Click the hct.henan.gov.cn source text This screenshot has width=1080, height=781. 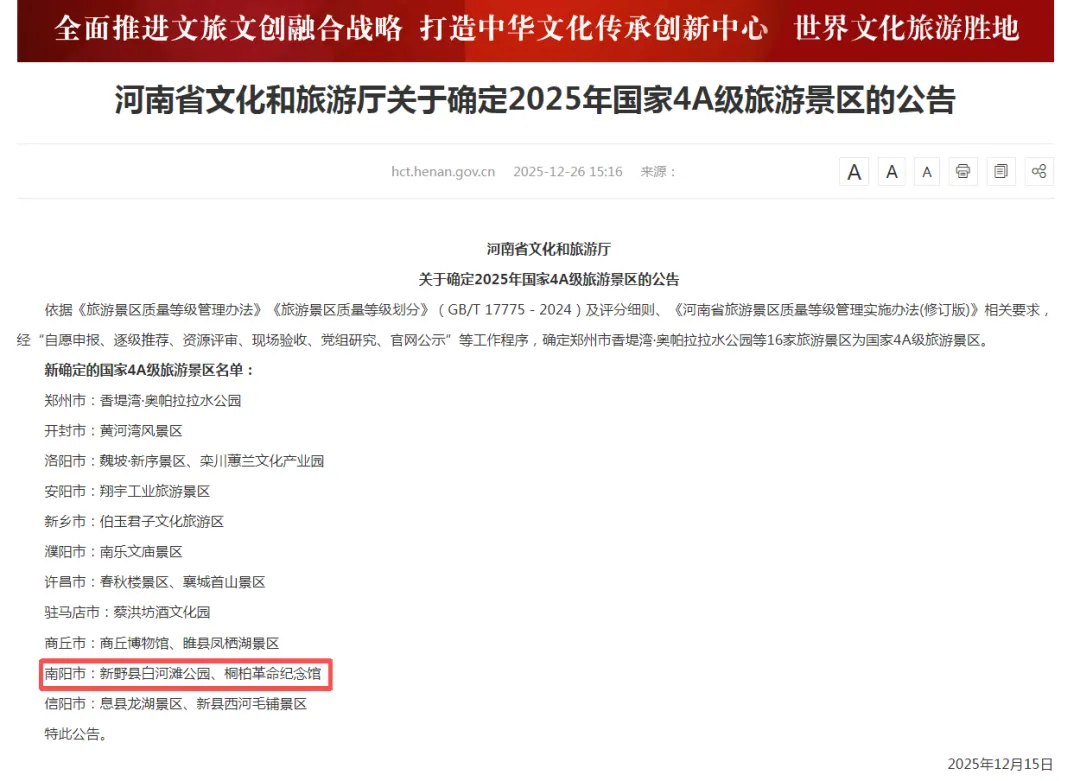click(443, 171)
